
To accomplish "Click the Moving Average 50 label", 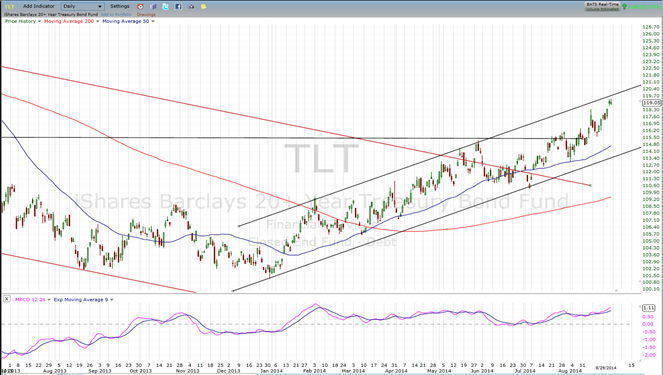I will (126, 21).
